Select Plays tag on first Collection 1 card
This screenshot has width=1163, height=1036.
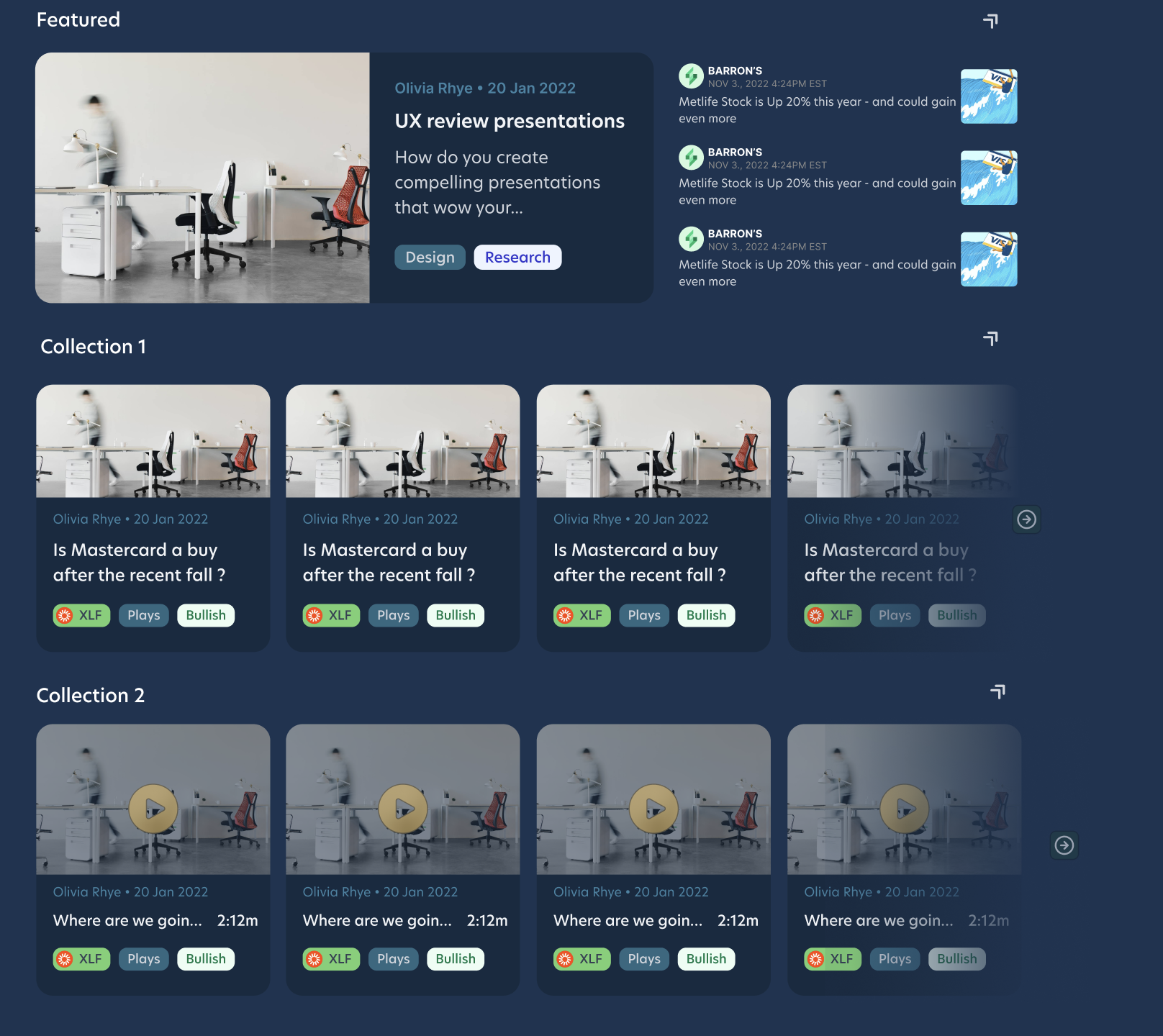pos(144,615)
